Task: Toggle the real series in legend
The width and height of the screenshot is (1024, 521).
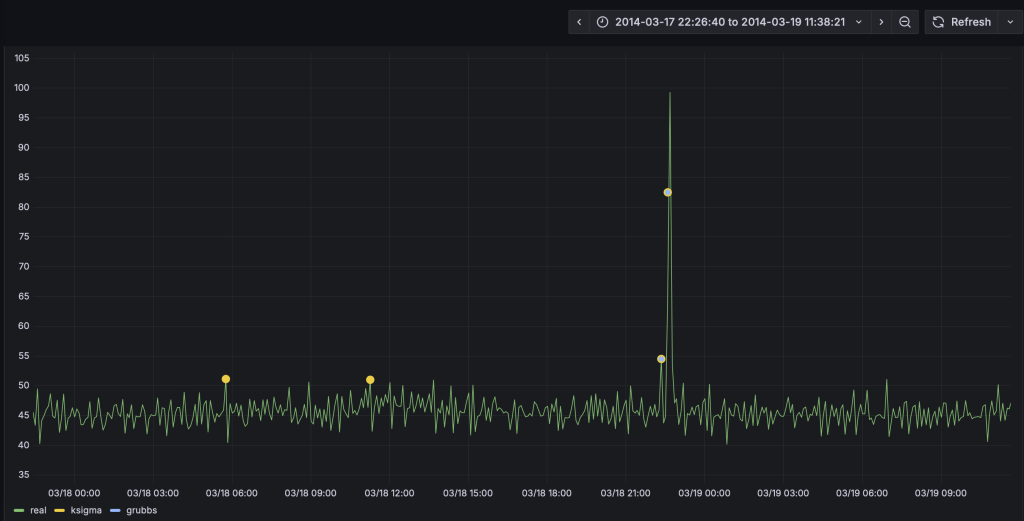Action: 38,510
